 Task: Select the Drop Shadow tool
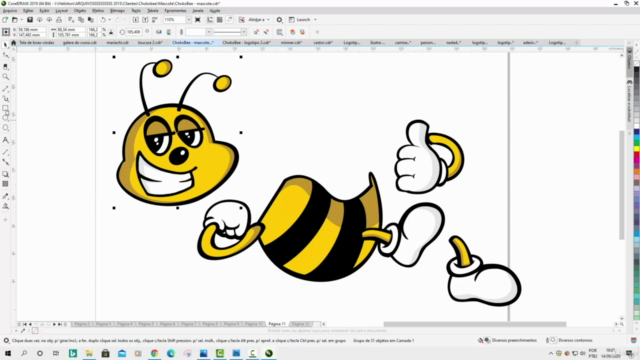point(5,174)
